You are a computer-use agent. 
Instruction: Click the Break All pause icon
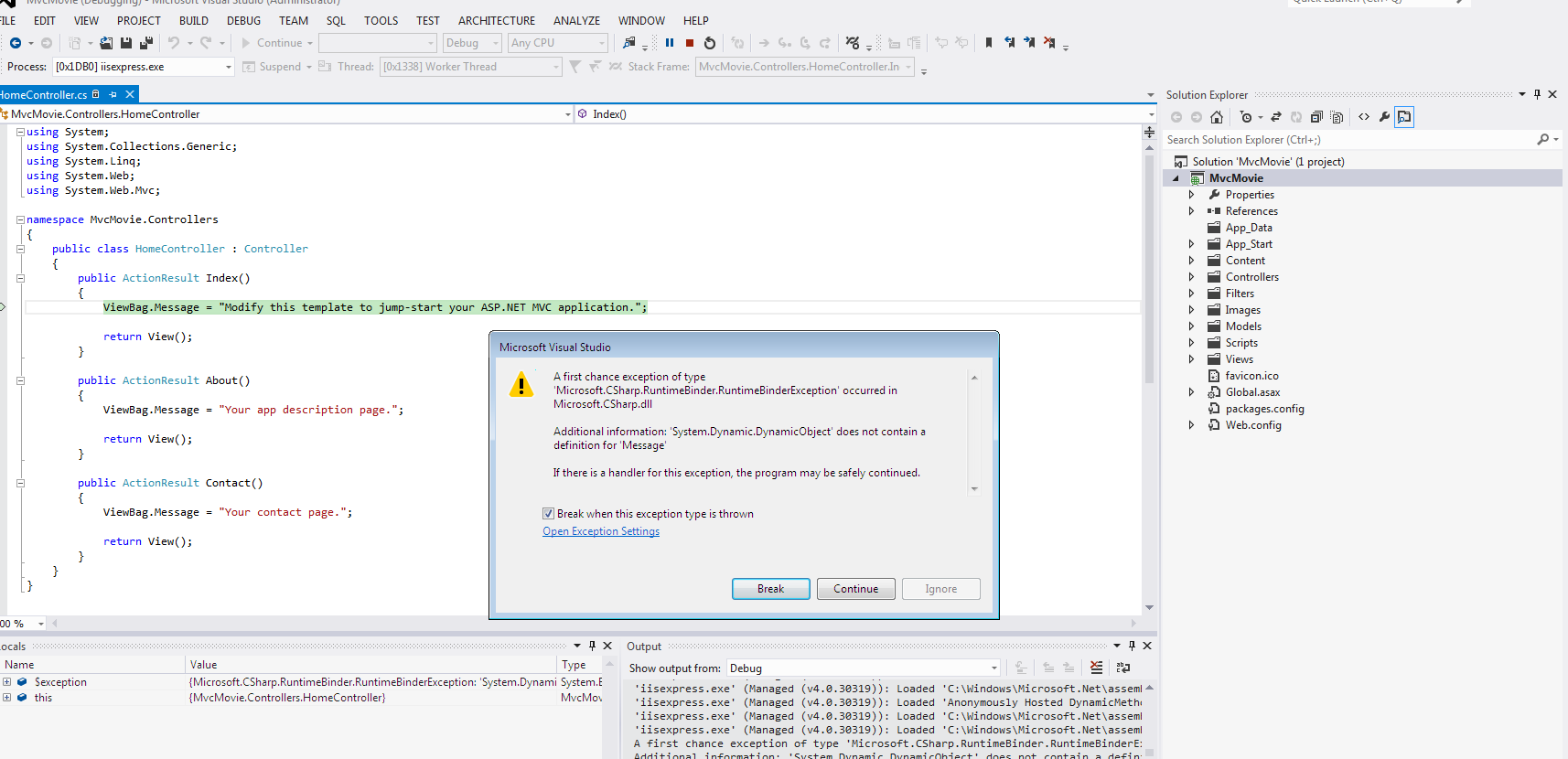click(670, 43)
